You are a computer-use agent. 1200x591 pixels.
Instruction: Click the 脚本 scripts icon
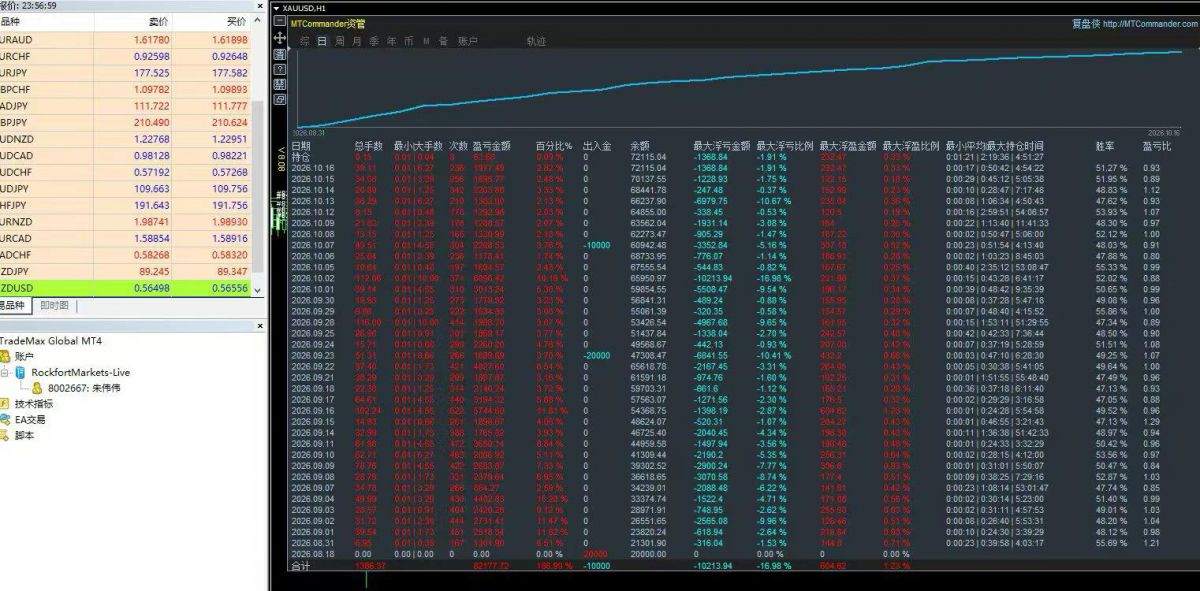point(6,435)
